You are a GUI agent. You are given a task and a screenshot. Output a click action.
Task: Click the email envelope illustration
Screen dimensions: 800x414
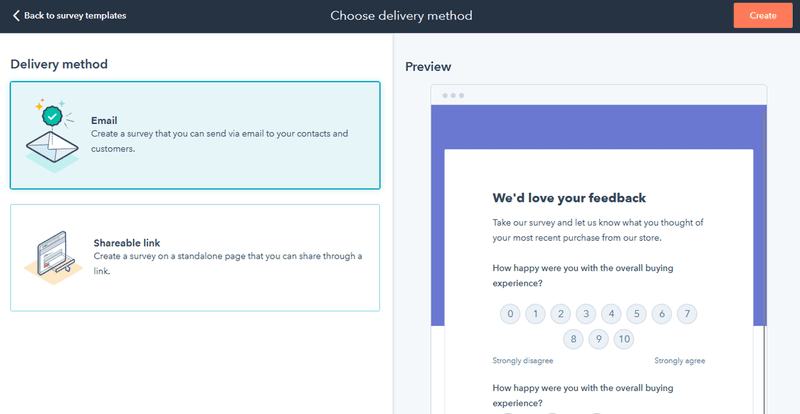[53, 135]
